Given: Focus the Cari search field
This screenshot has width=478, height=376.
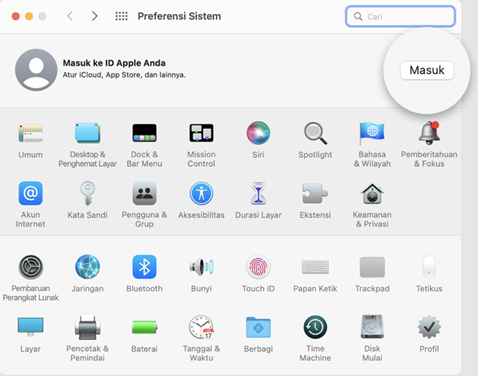Looking at the screenshot, I should 401,16.
